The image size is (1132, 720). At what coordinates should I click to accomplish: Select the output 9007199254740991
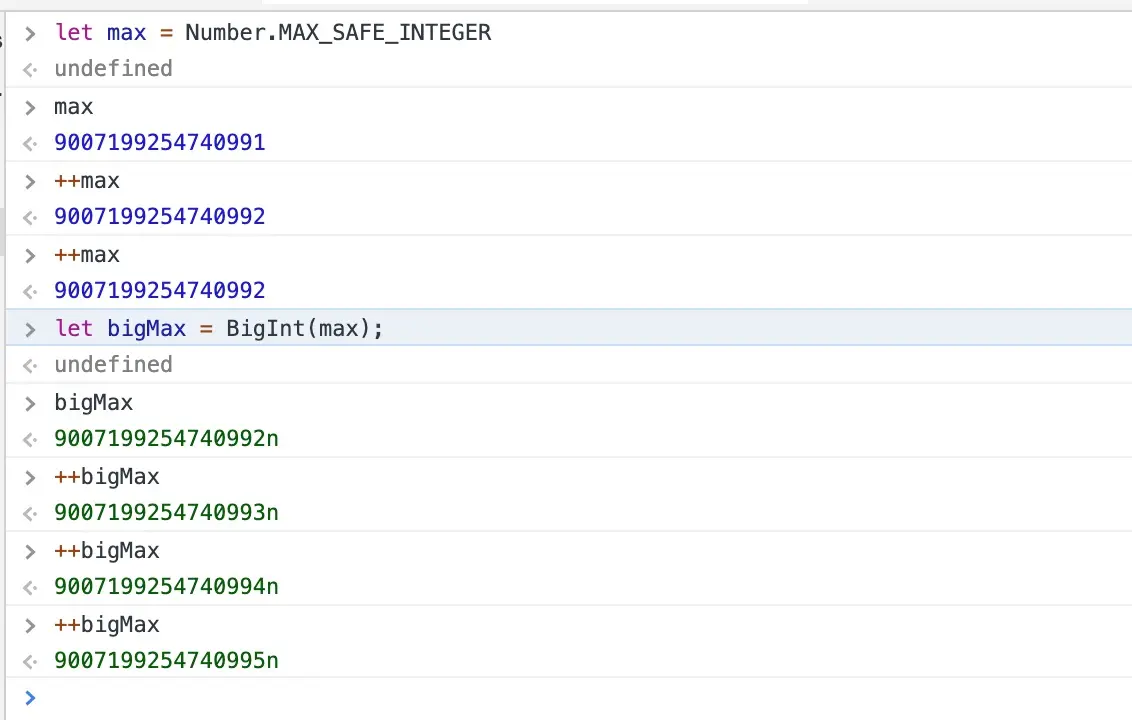(x=160, y=142)
